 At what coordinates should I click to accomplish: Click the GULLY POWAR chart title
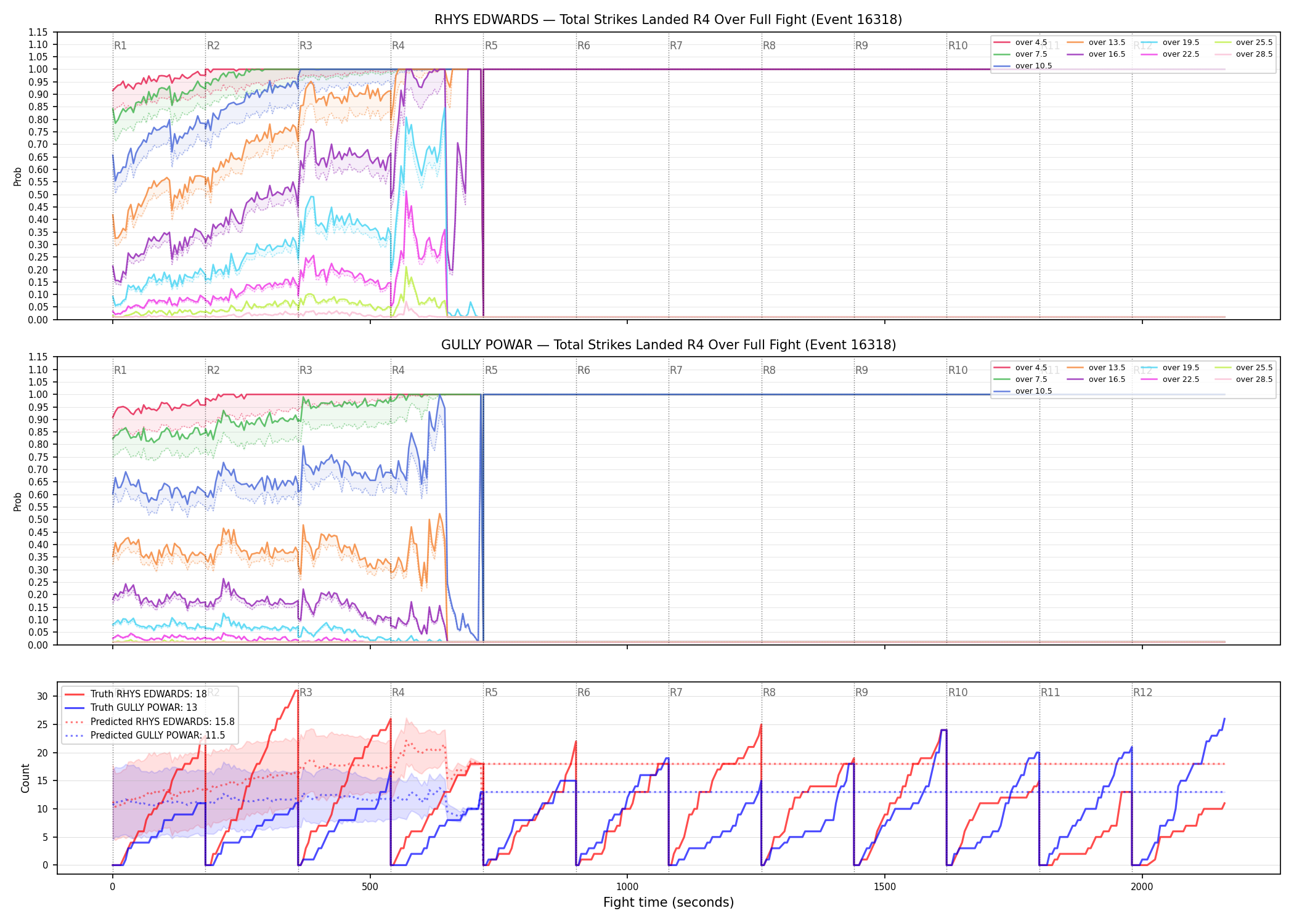click(x=669, y=345)
